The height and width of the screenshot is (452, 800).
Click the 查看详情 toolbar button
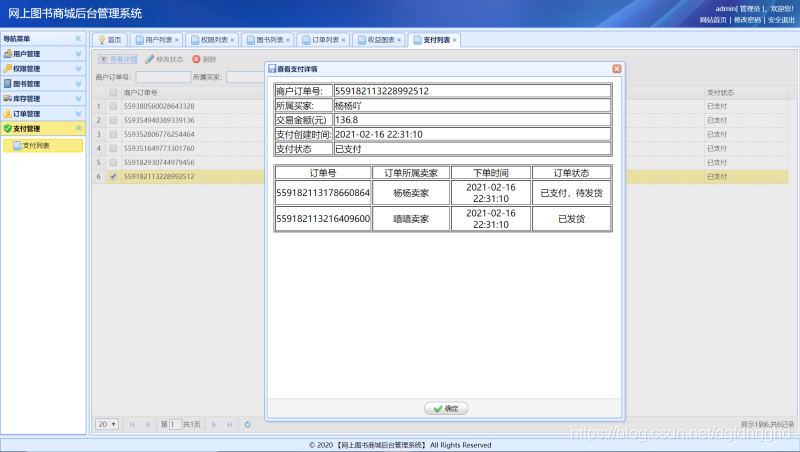118,59
